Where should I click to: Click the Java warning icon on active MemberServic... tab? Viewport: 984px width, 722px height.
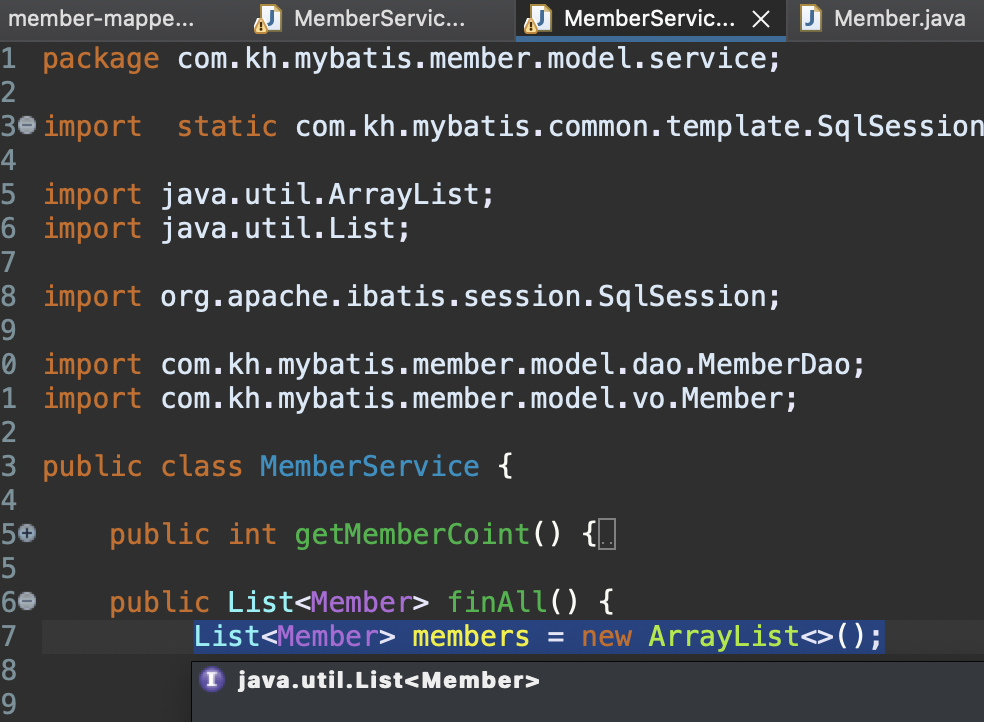point(537,19)
